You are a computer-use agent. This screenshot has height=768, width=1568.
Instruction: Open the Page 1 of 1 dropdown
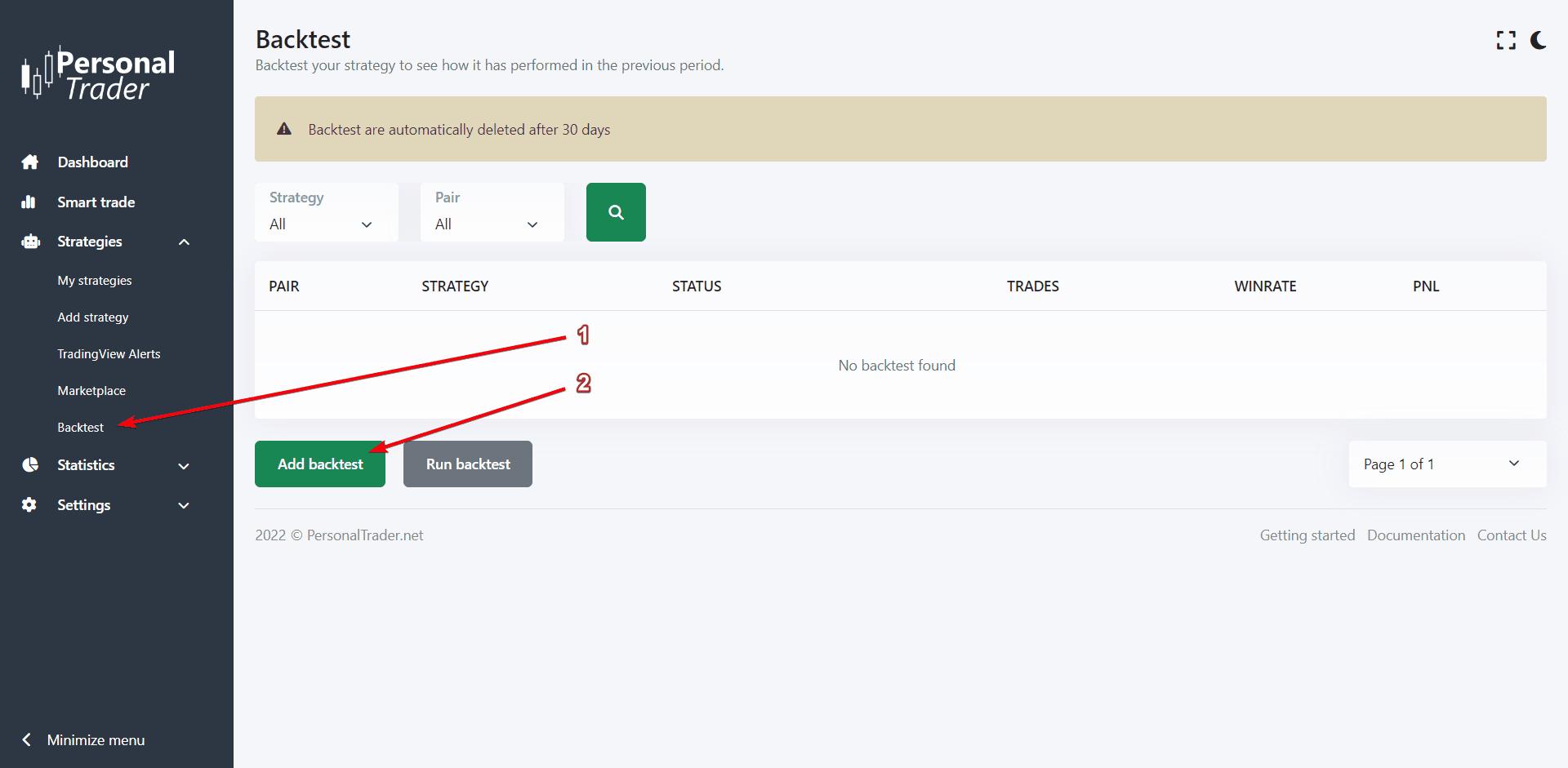(x=1446, y=464)
